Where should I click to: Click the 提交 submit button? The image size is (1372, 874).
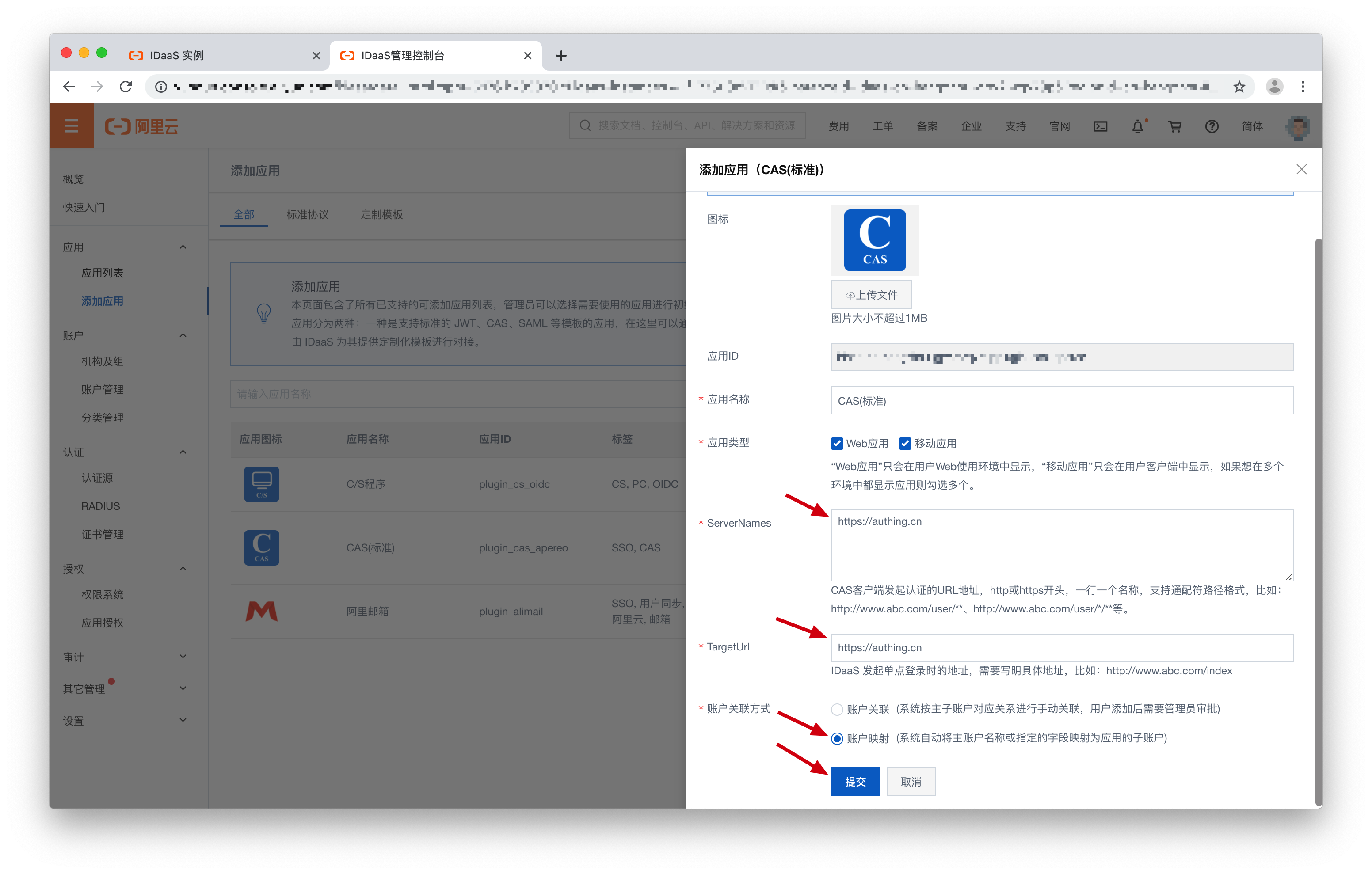[x=855, y=782]
